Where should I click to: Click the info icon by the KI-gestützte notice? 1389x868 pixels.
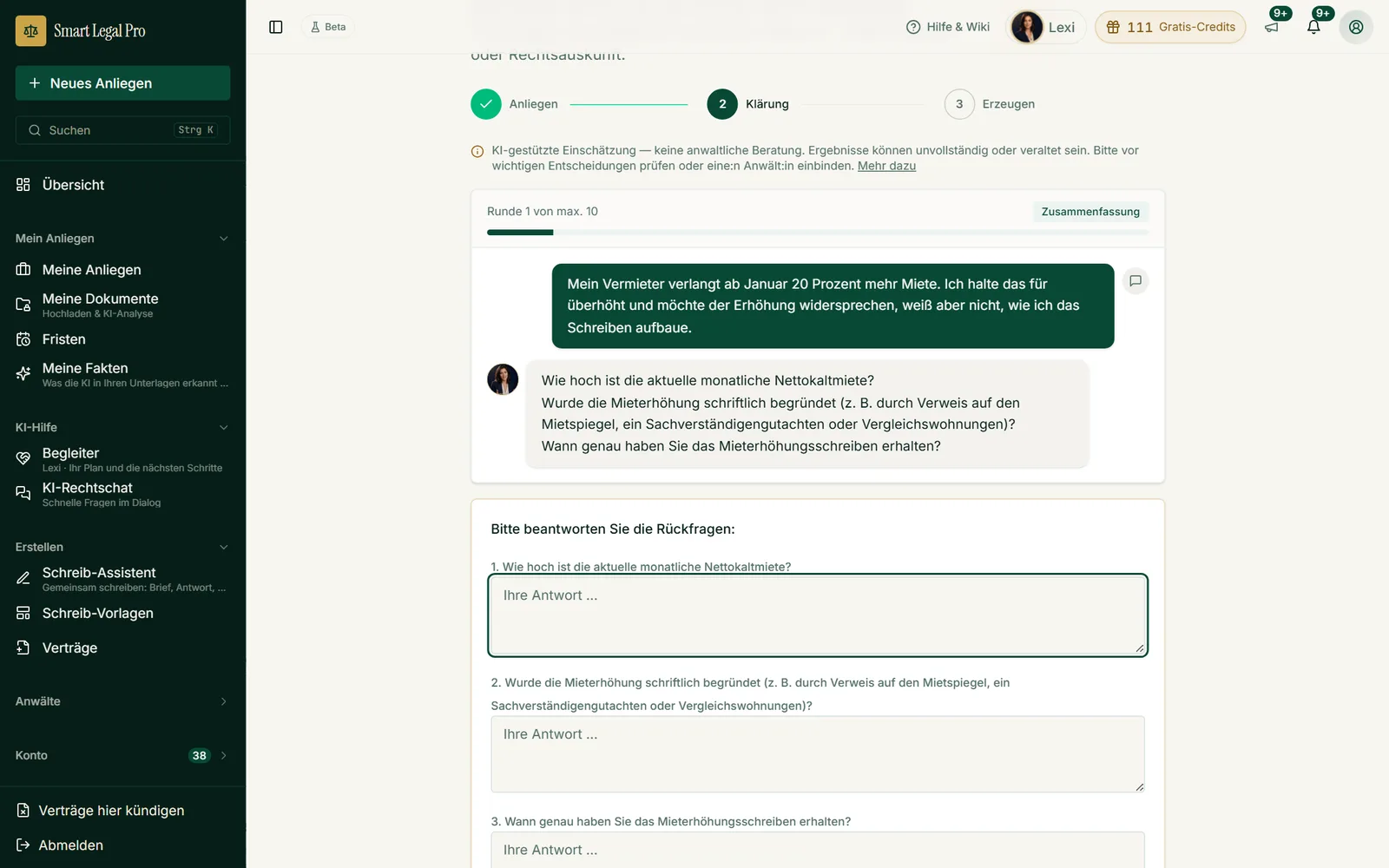click(477, 151)
